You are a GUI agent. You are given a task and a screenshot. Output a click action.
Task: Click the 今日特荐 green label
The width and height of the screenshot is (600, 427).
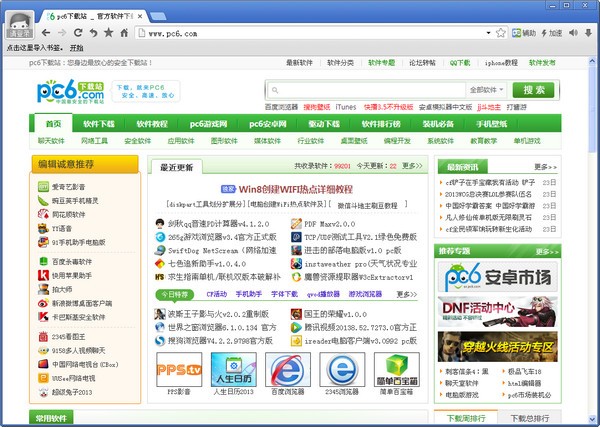pyautogui.click(x=174, y=294)
